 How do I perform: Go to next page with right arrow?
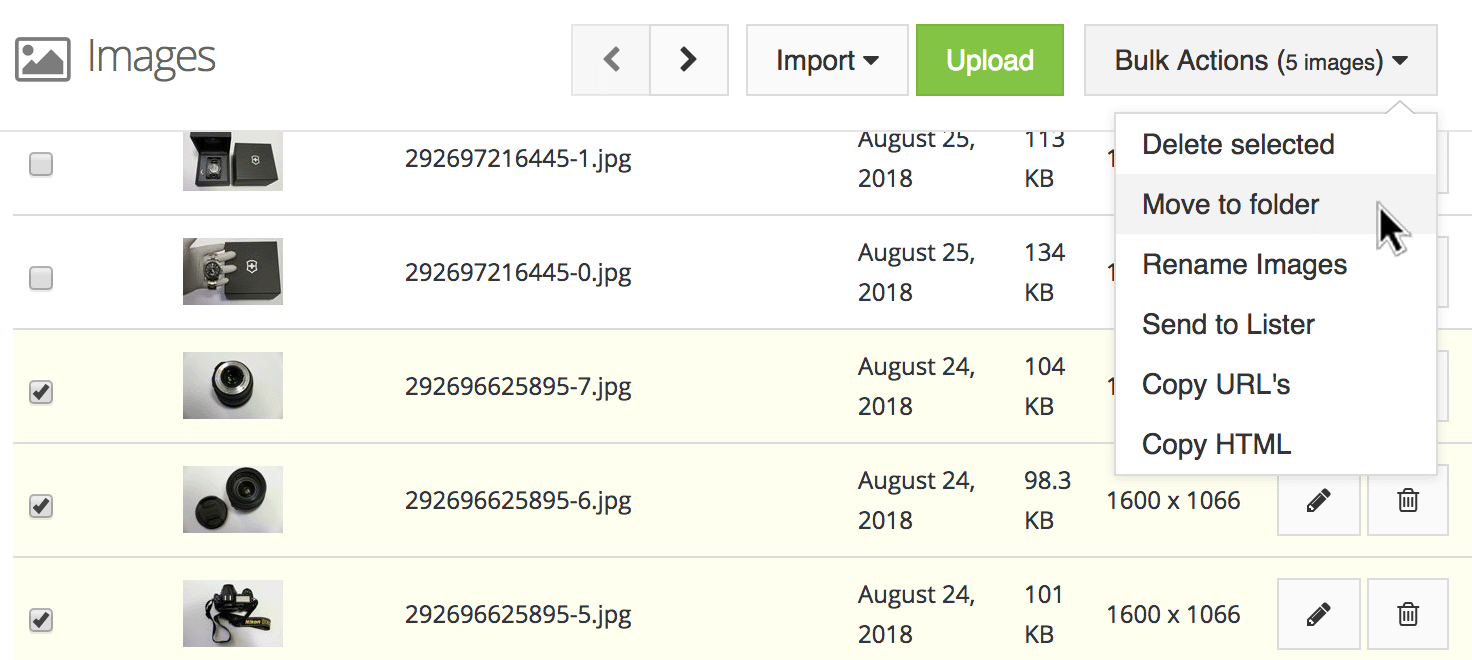[x=688, y=60]
